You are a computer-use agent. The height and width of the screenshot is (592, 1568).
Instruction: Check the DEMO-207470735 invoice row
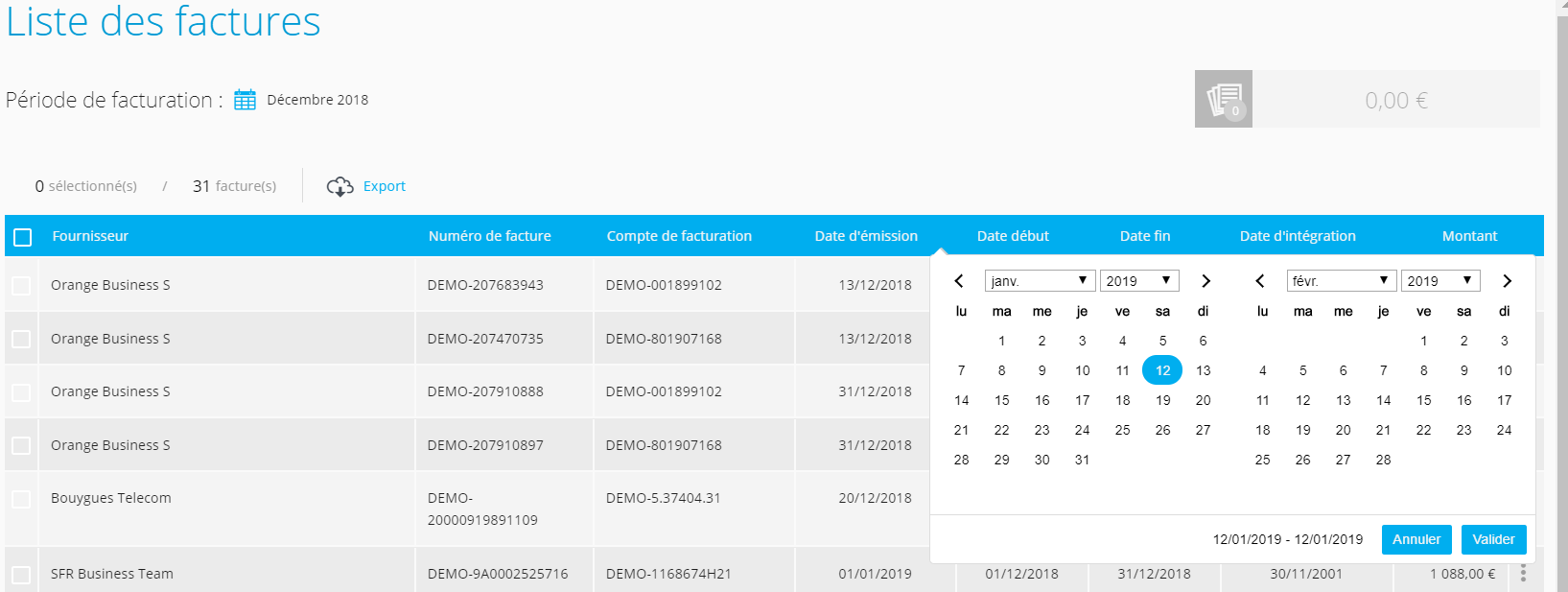[21, 339]
